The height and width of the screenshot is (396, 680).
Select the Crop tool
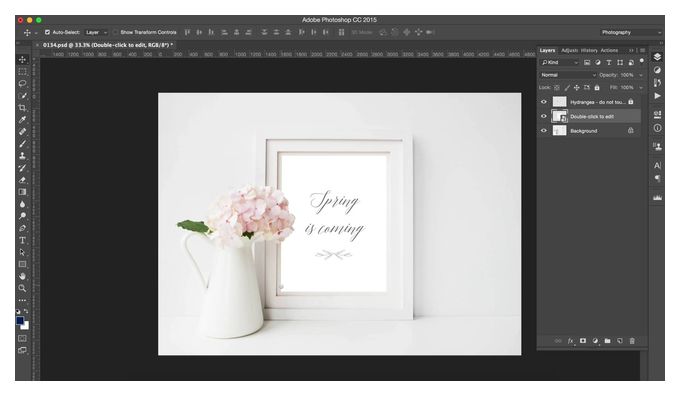tap(23, 108)
